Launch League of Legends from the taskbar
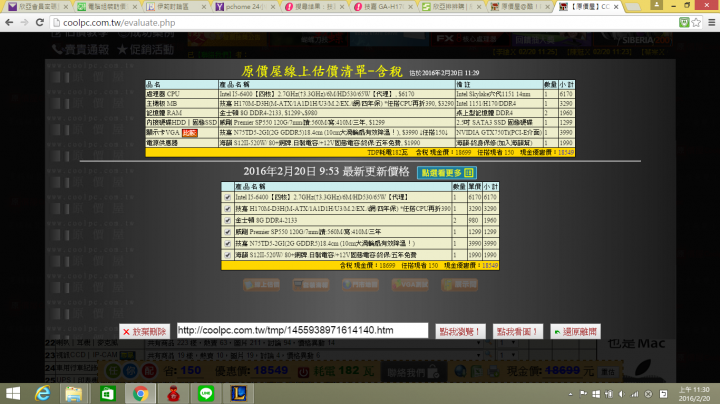 (x=239, y=393)
